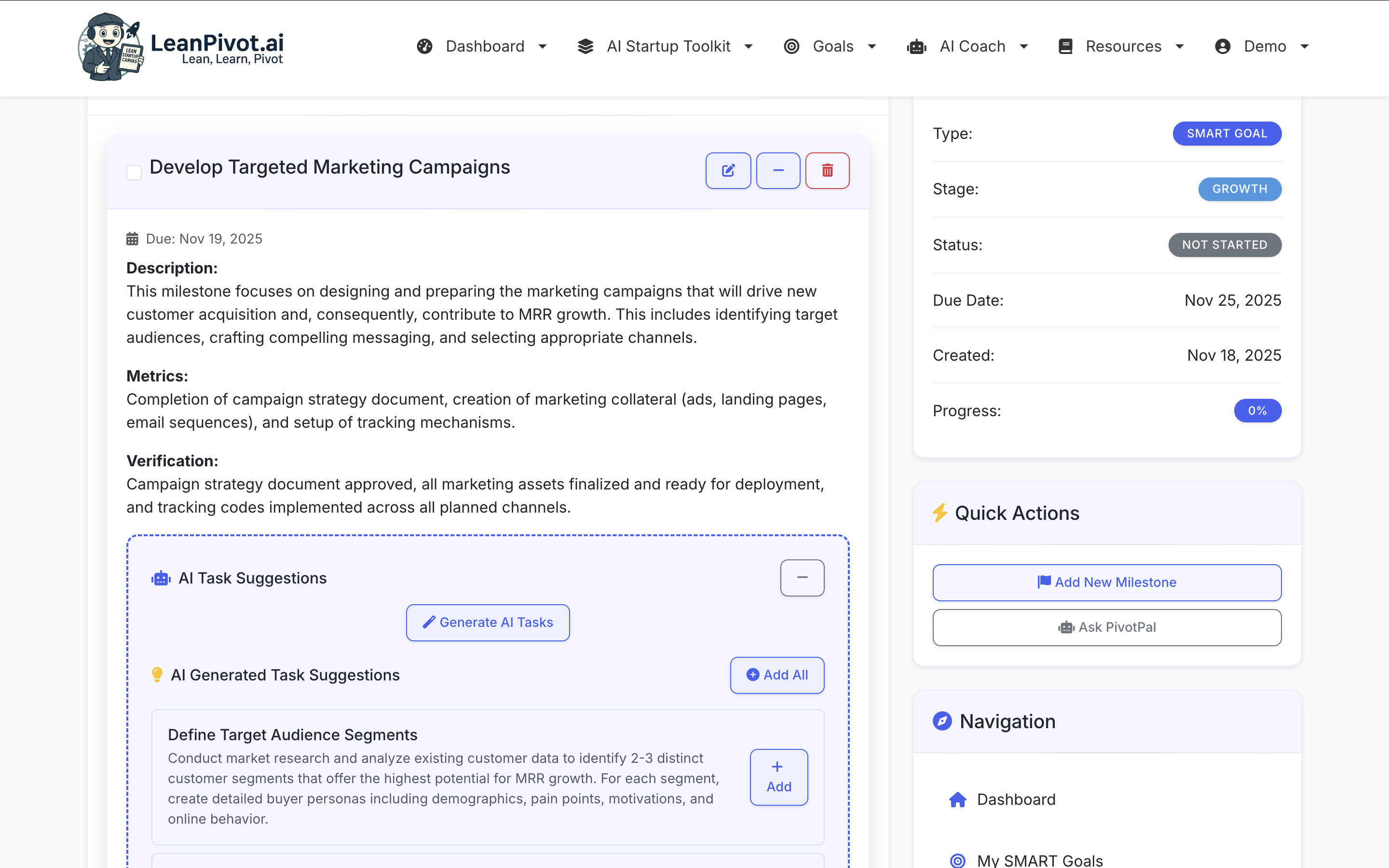The height and width of the screenshot is (868, 1389).
Task: Open the edit (pencil) icon on milestone
Action: click(728, 171)
